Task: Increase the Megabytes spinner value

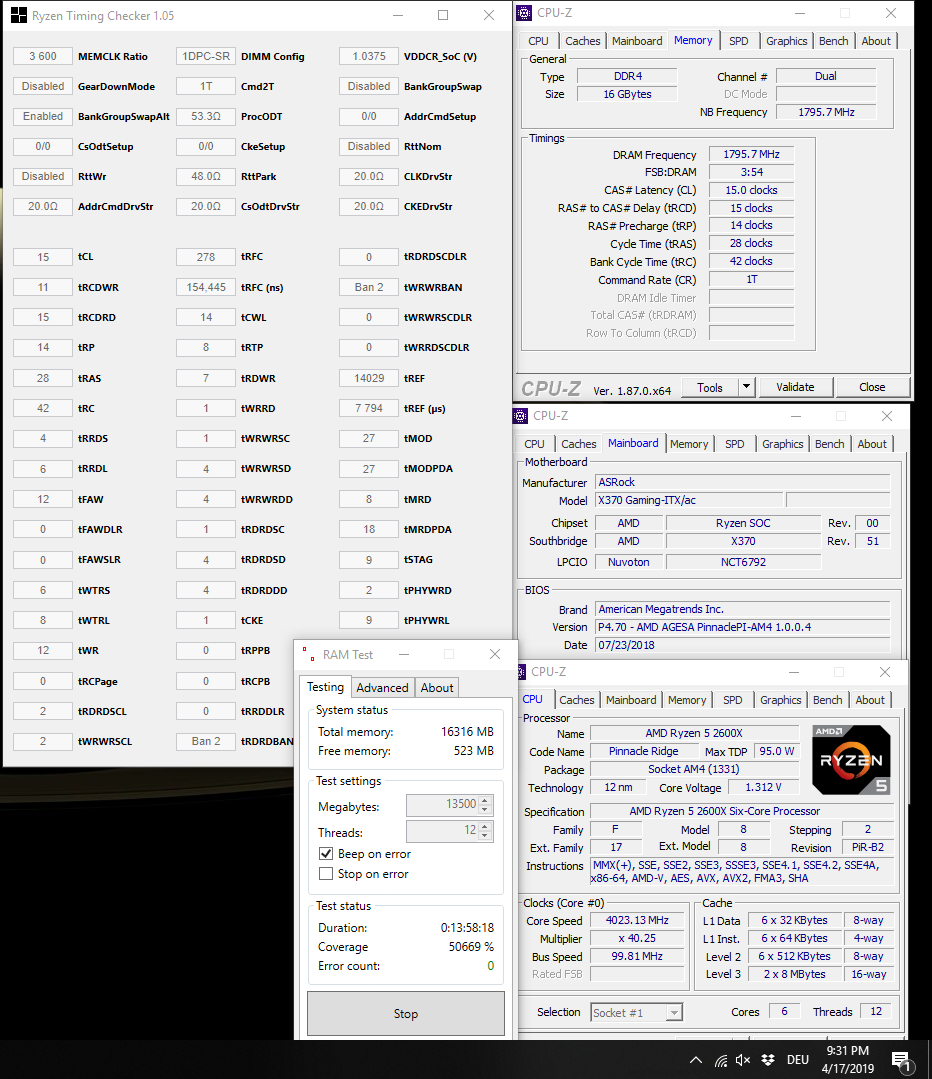Action: (485, 800)
